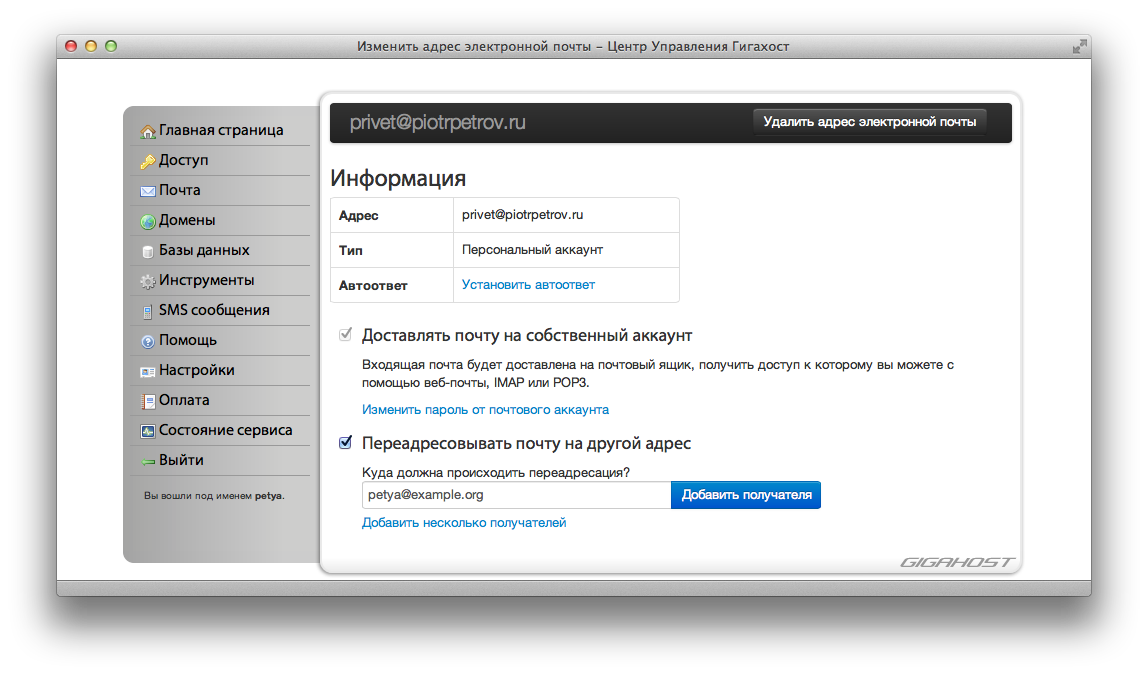The height and width of the screenshot is (675, 1148).
Task: Uncheck Переадресовывать почту на другой адрес
Action: pos(345,442)
